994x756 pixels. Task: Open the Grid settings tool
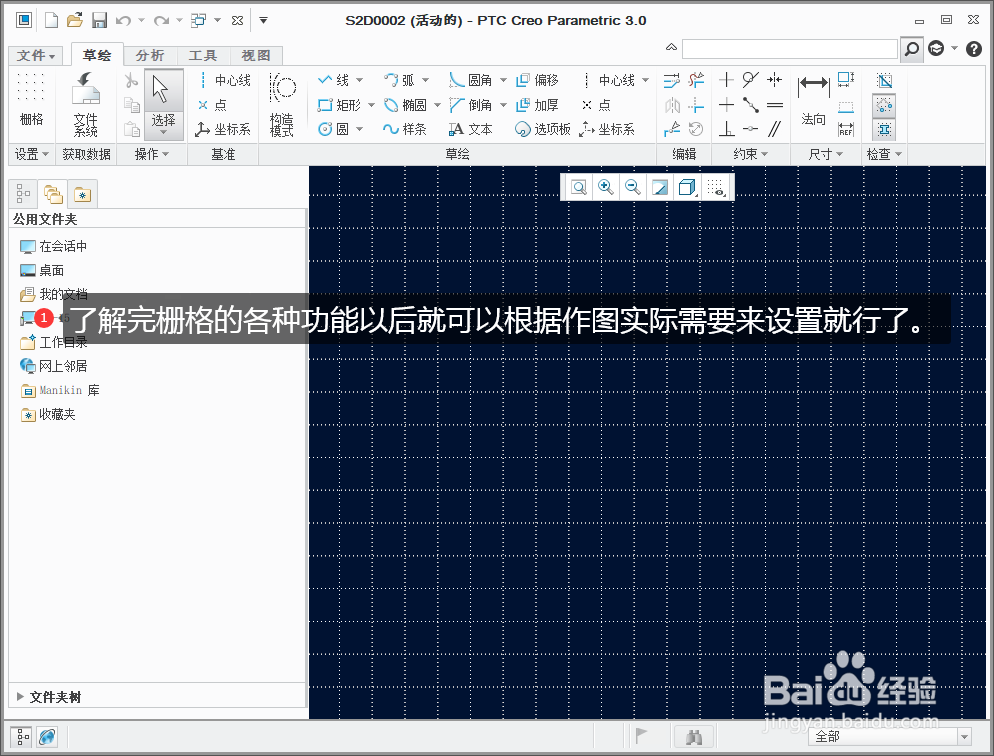31,101
